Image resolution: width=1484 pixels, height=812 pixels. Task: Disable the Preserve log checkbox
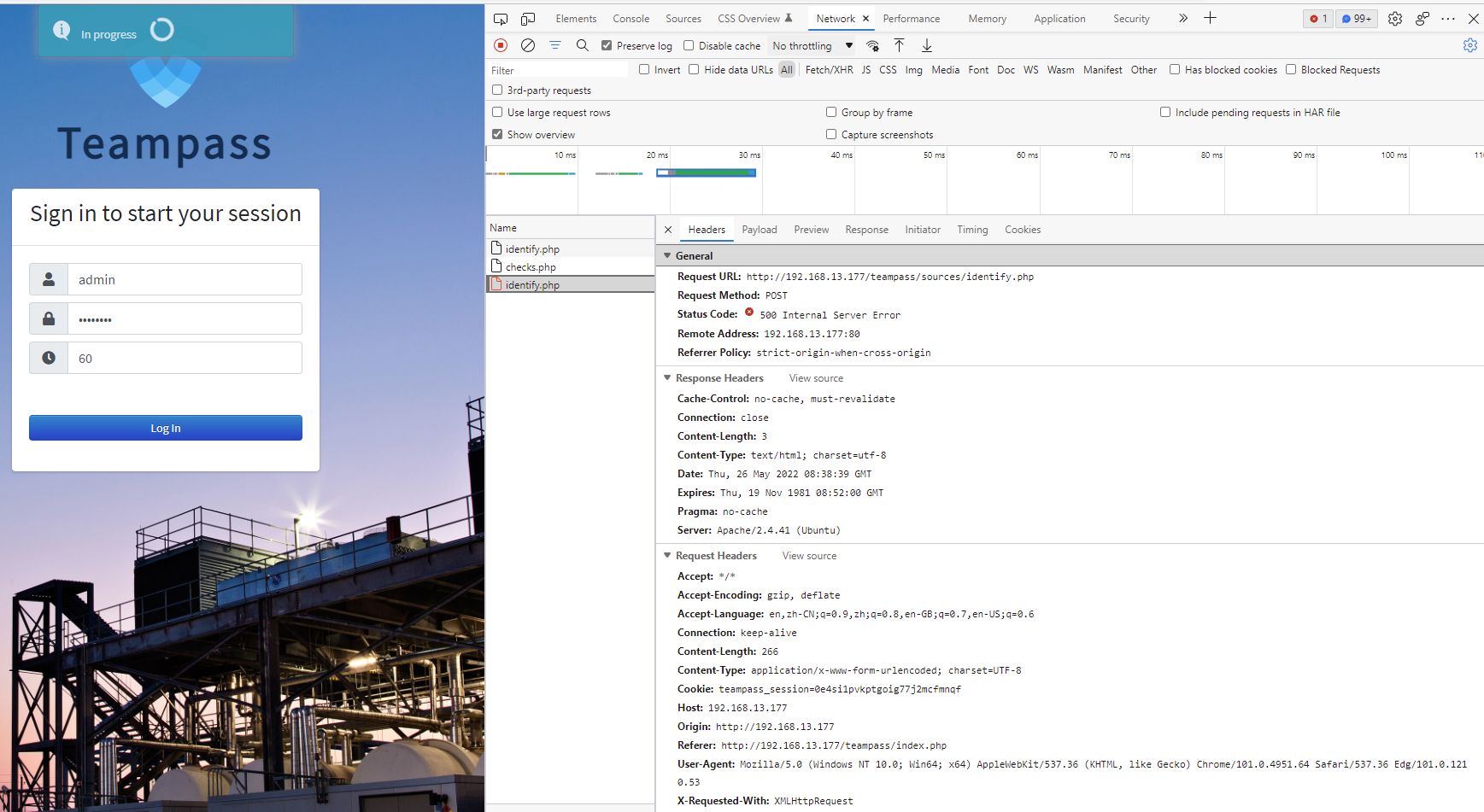tap(607, 45)
